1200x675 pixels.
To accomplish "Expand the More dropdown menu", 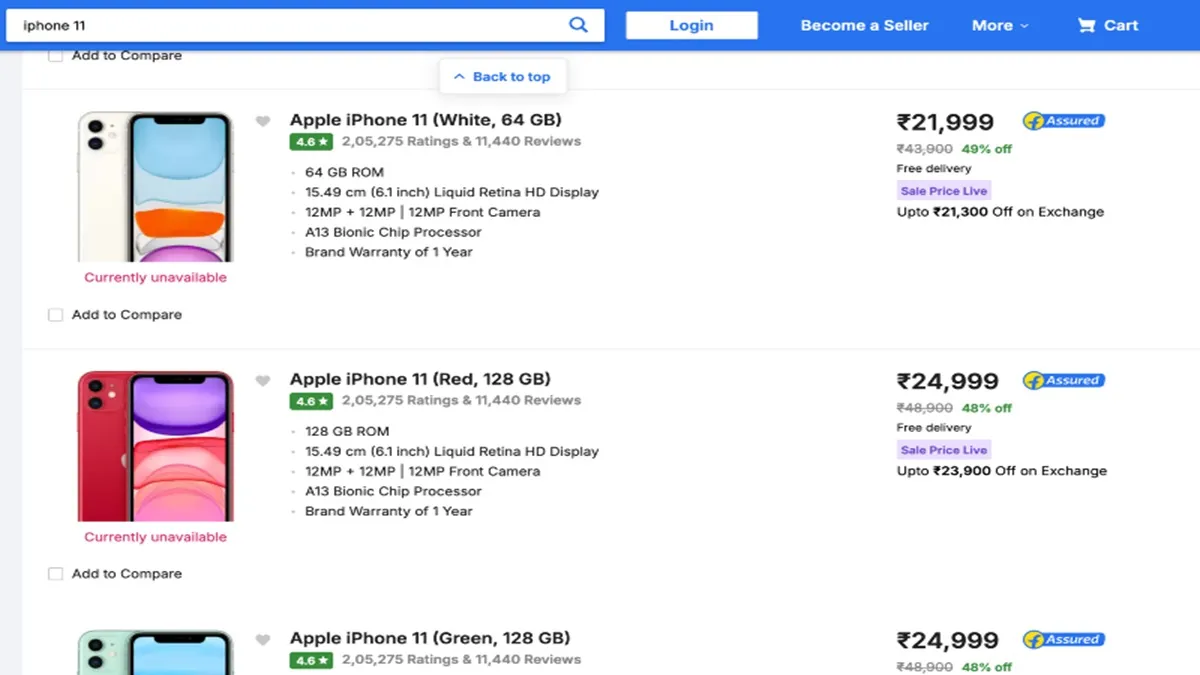I will tap(999, 26).
